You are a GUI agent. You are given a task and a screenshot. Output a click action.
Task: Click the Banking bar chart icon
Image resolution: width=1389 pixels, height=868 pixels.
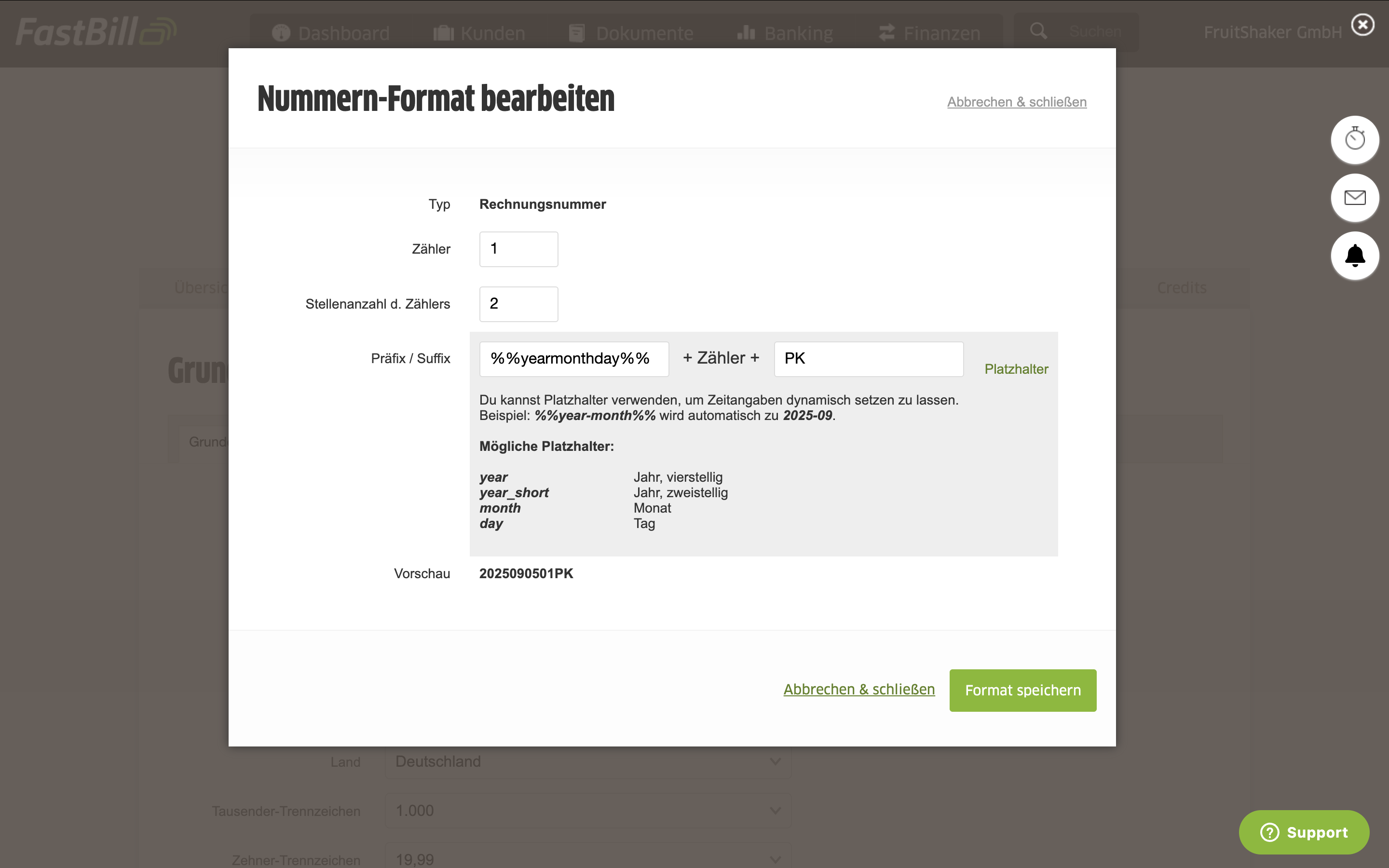tap(746, 32)
